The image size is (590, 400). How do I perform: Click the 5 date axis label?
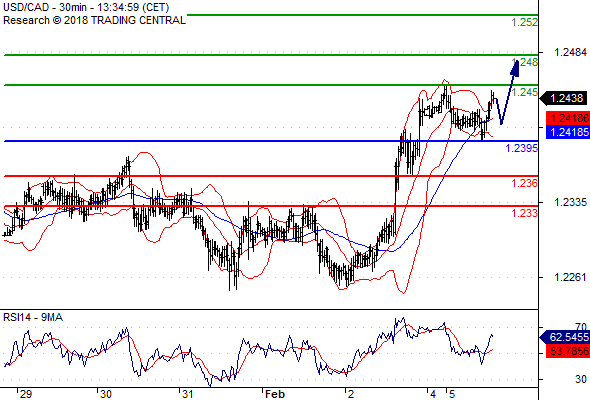click(452, 394)
